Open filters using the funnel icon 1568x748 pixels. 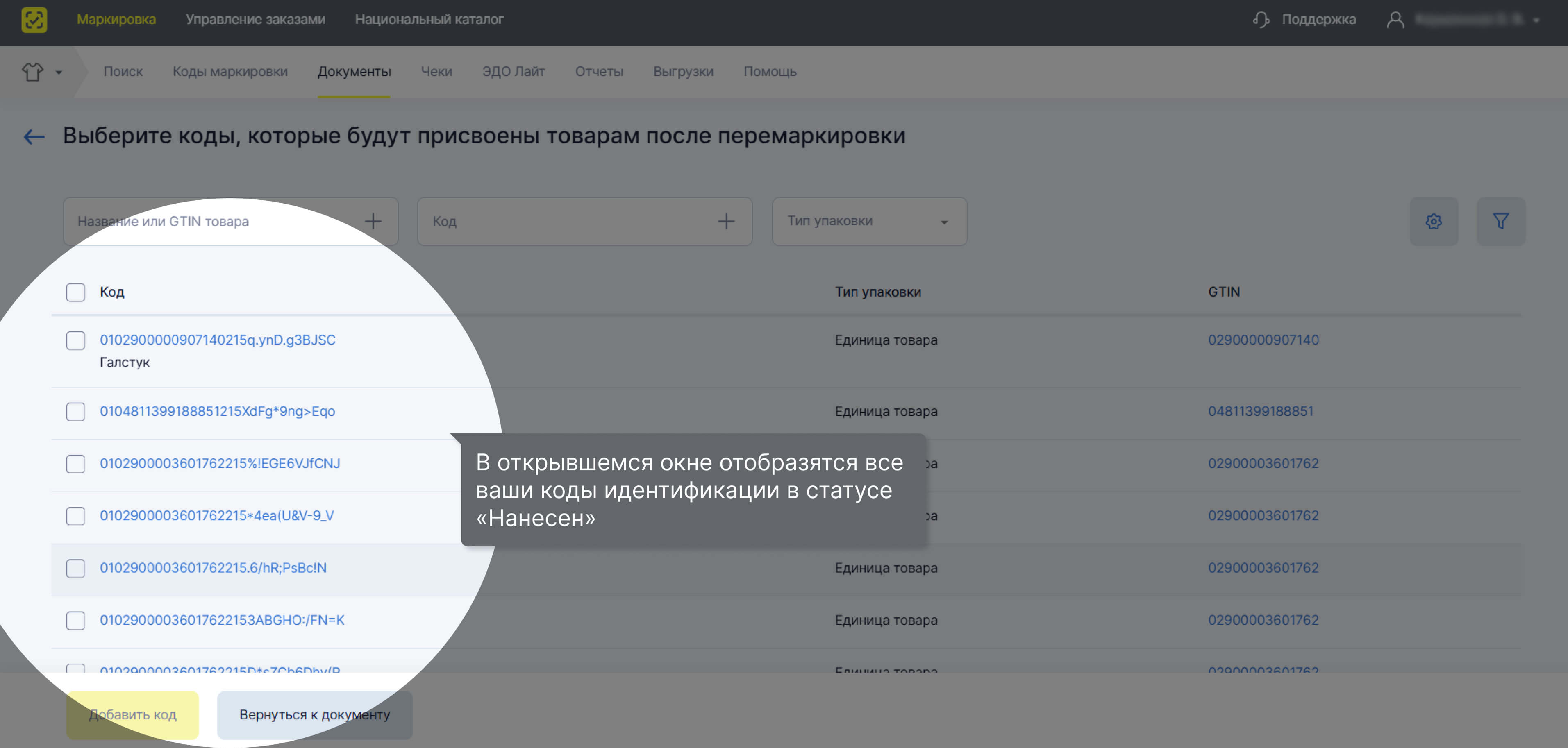[x=1501, y=221]
